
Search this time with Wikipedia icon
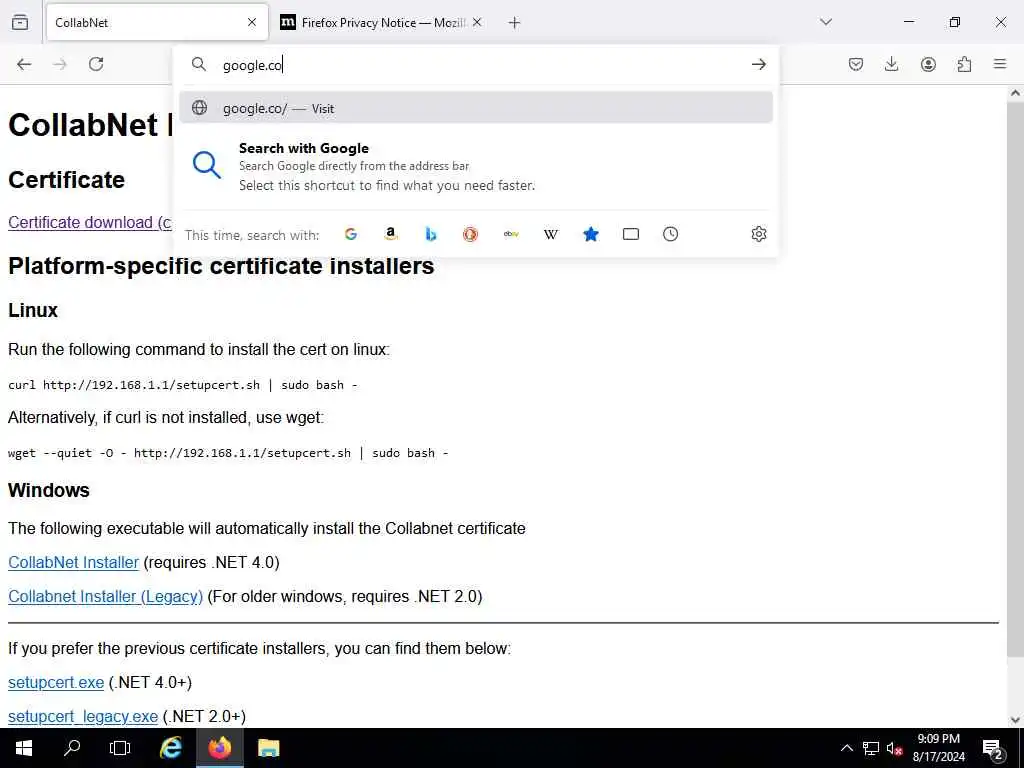pyautogui.click(x=551, y=234)
